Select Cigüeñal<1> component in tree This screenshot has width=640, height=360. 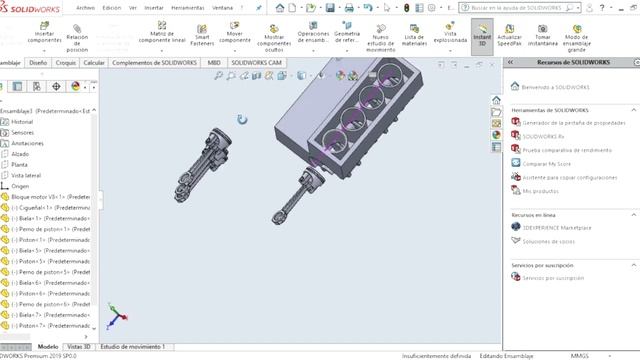click(46, 208)
